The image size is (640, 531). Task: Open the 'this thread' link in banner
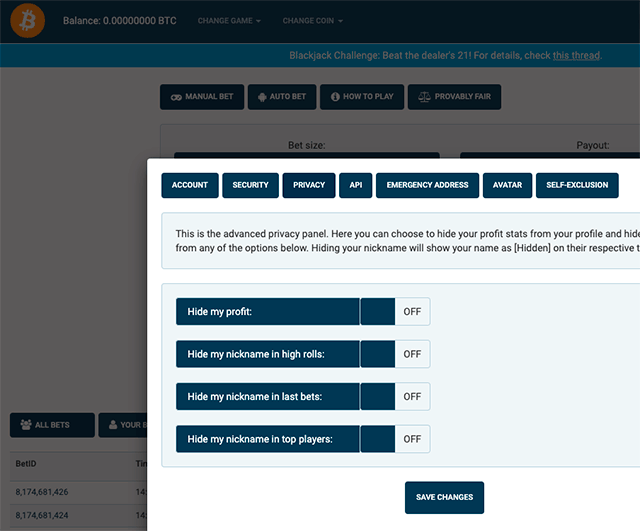click(575, 55)
